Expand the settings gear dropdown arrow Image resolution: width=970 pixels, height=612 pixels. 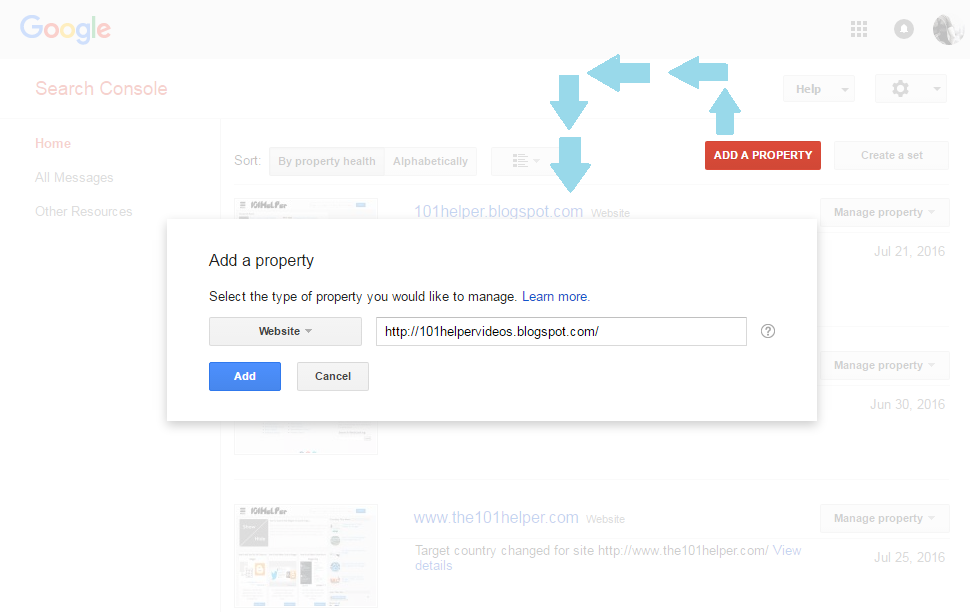(x=937, y=89)
